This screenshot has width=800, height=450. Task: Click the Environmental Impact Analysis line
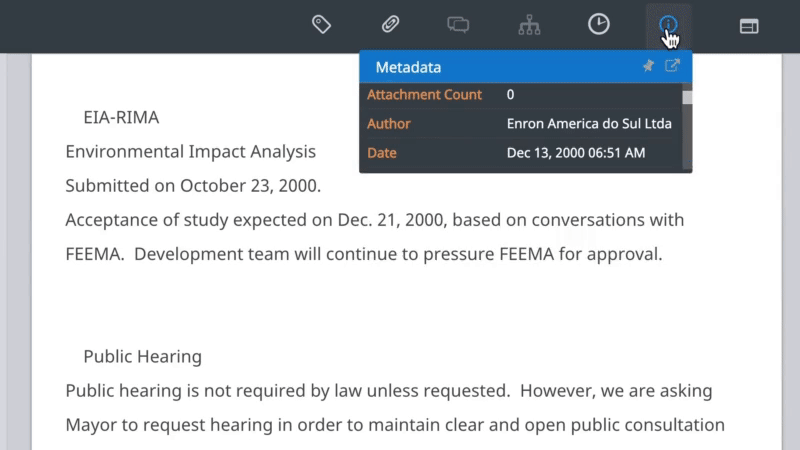(x=190, y=152)
